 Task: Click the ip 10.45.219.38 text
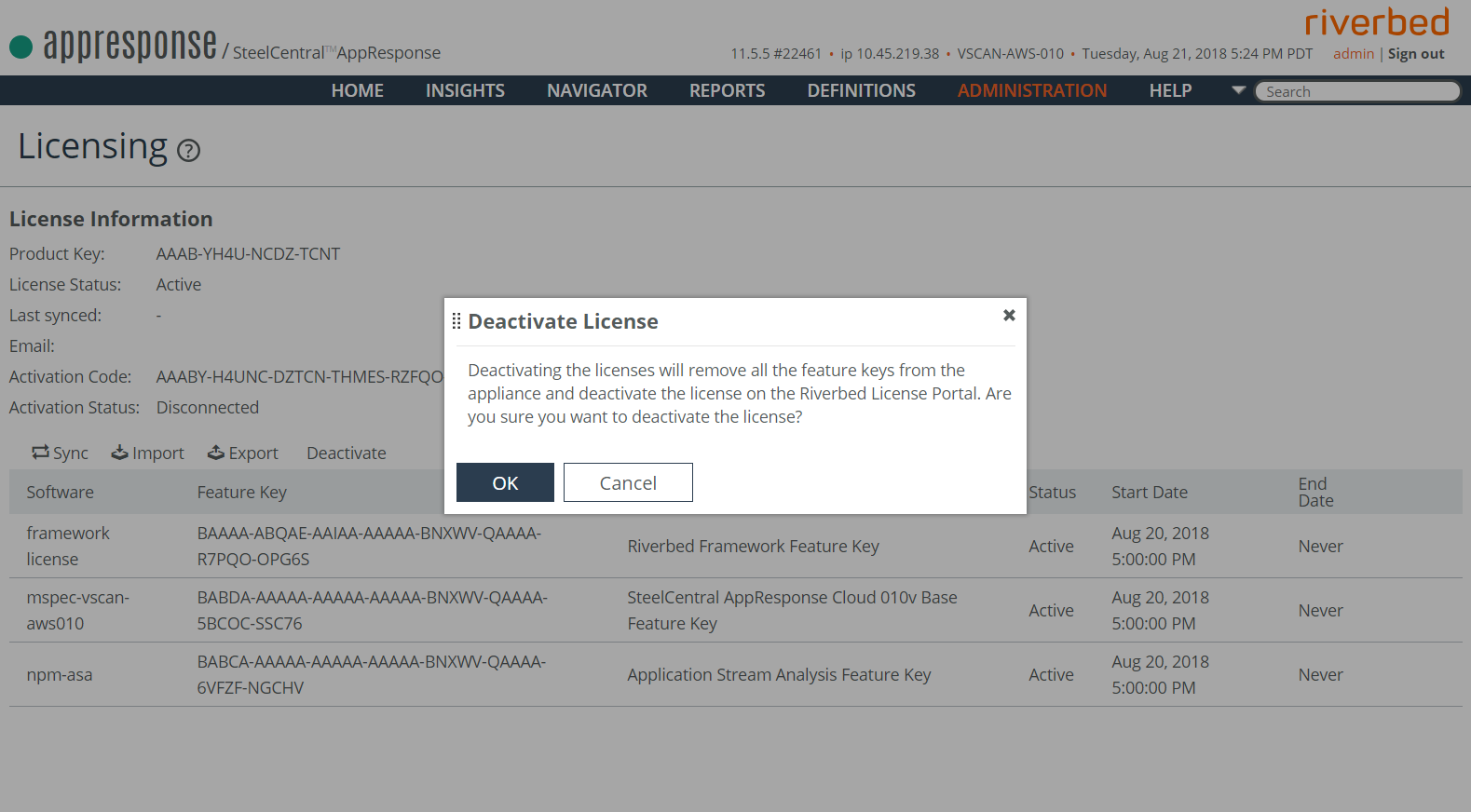[x=890, y=54]
